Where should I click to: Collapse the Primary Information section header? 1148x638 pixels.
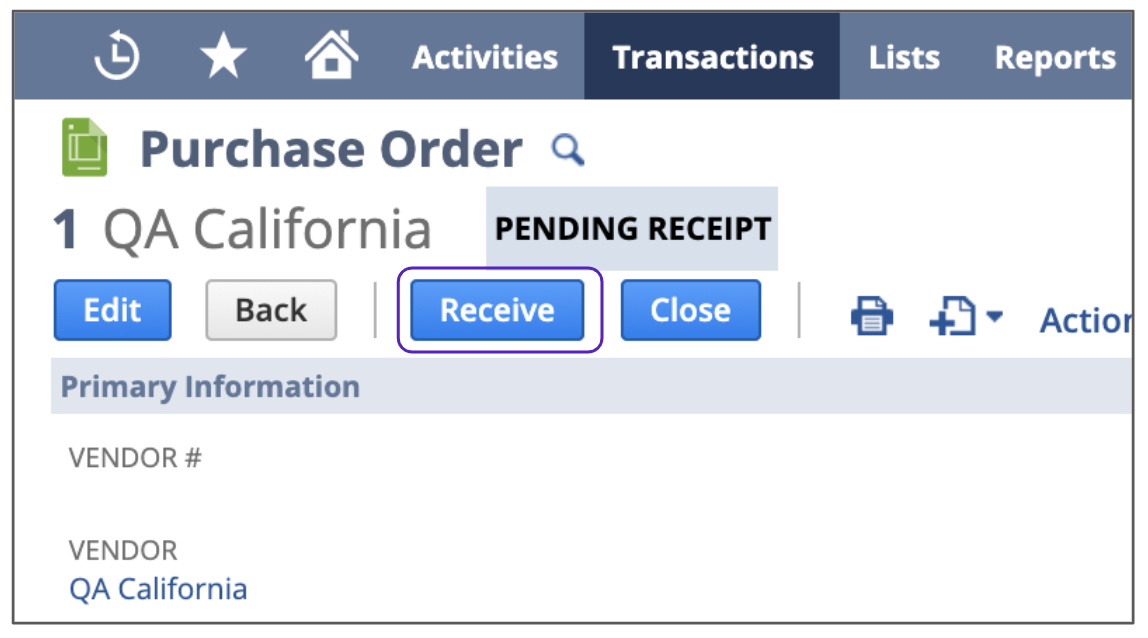click(210, 387)
